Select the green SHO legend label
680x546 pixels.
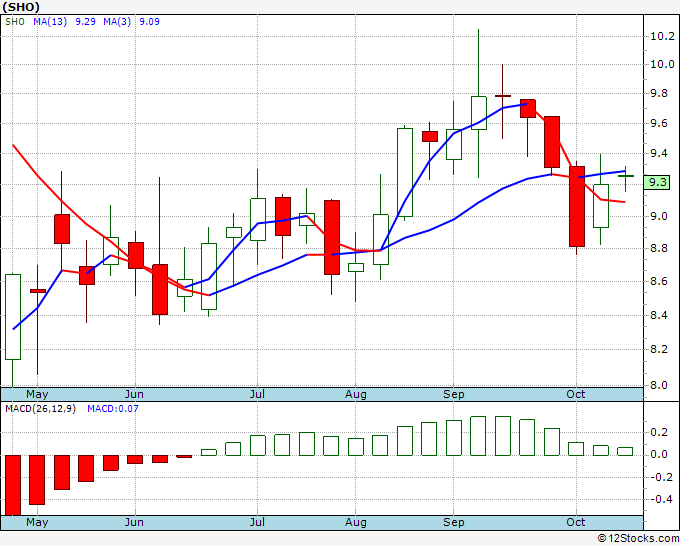[15, 22]
